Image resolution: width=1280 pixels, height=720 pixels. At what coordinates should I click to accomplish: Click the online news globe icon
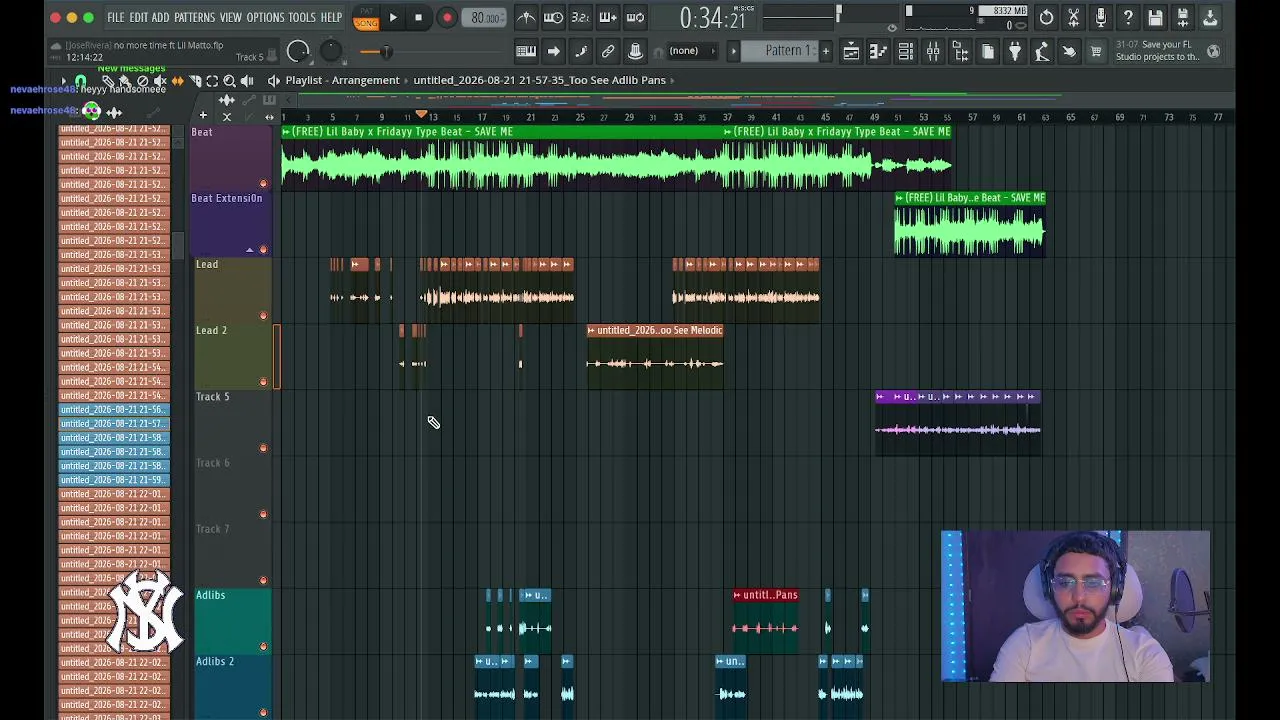(1213, 51)
